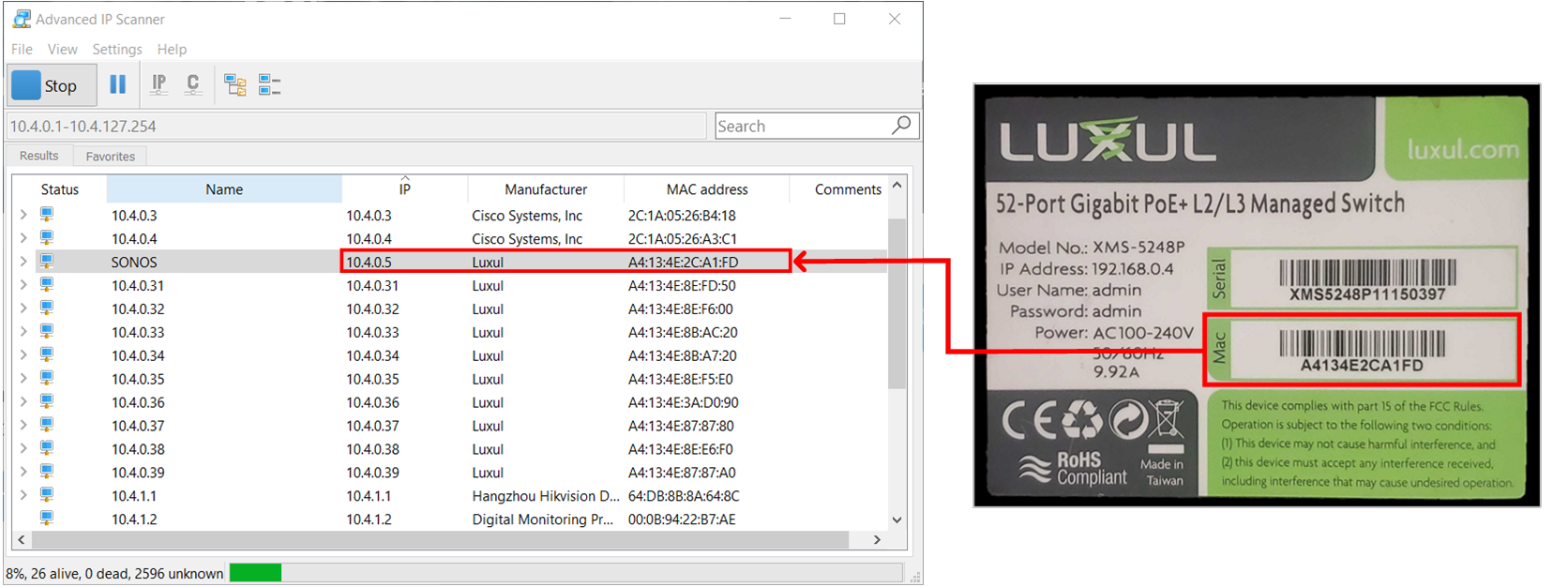Select the SONOS name cell
Viewport: 1568px width, 587px height.
click(134, 263)
